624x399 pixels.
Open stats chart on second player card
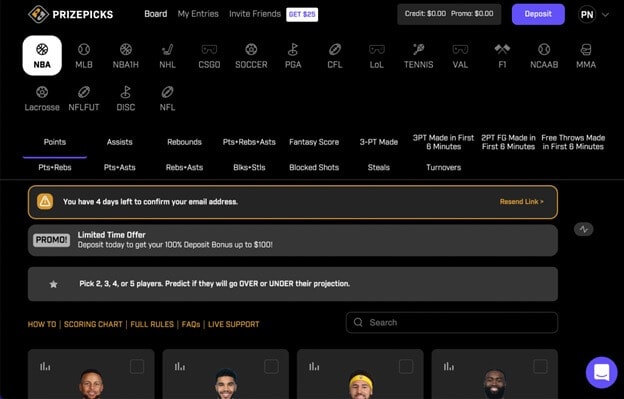[179, 366]
